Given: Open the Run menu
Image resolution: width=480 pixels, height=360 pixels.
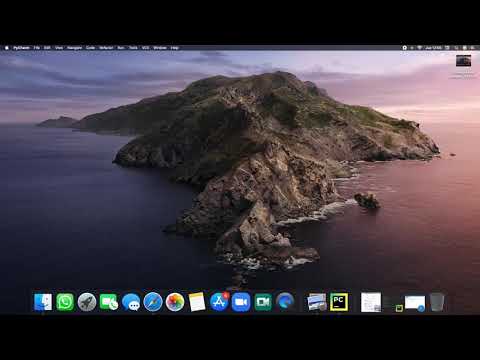Looking at the screenshot, I should 121,48.
